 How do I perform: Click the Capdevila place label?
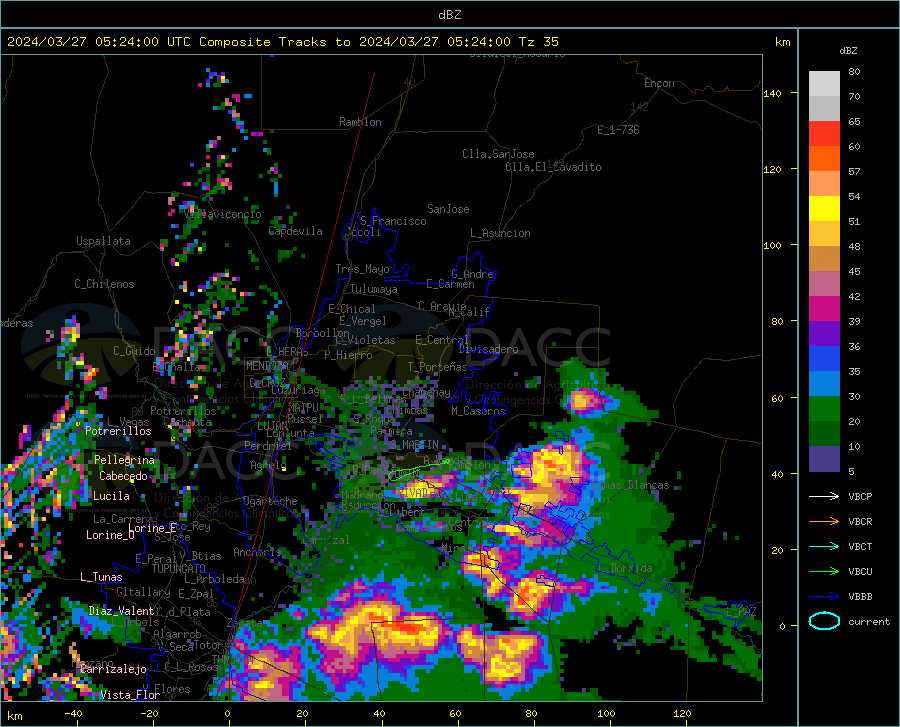pyautogui.click(x=295, y=231)
